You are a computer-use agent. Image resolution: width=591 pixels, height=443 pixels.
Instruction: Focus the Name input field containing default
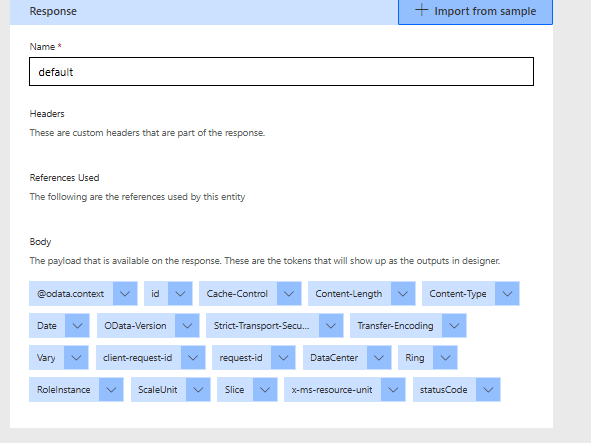[281, 72]
